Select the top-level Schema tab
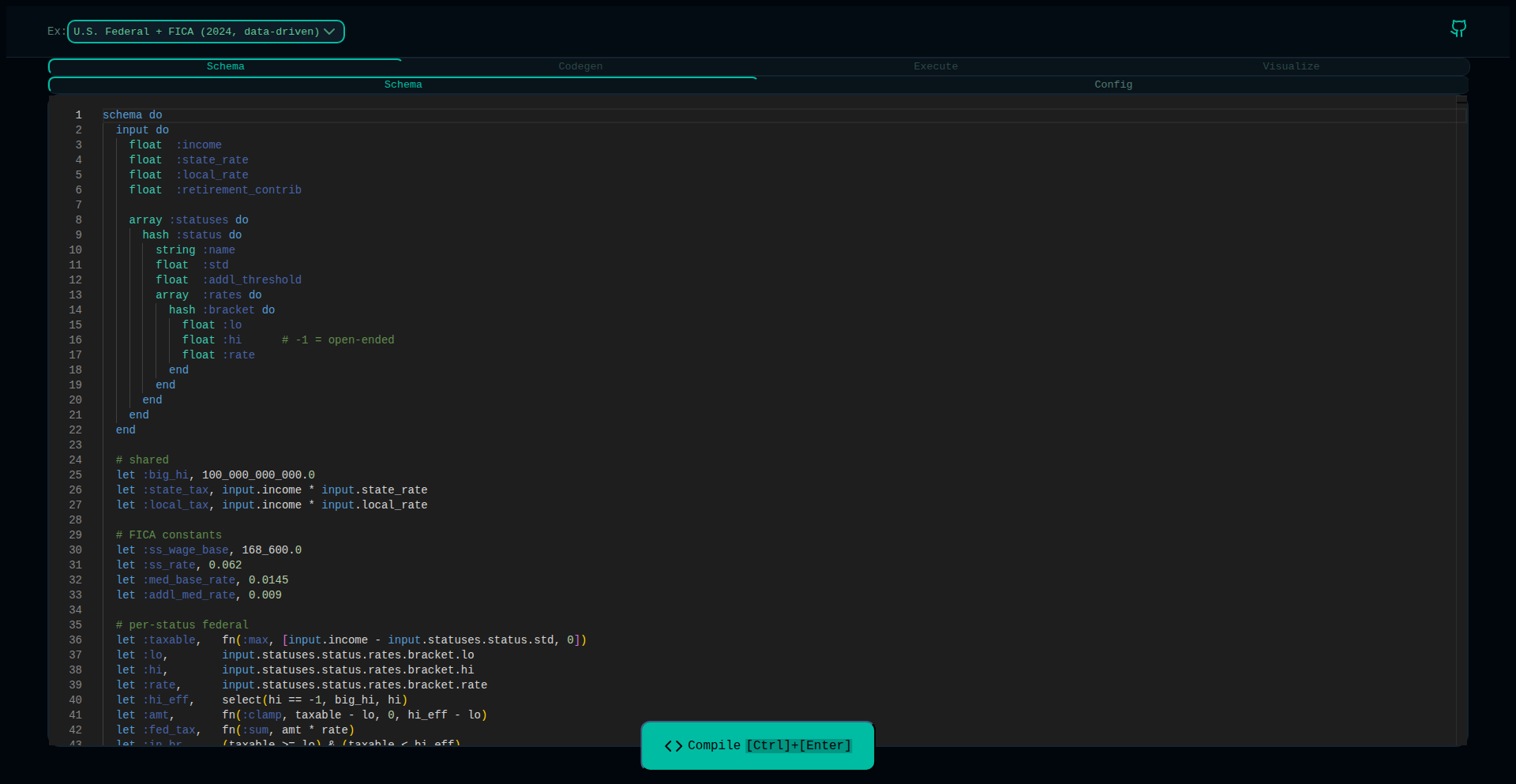The image size is (1516, 784). click(225, 66)
